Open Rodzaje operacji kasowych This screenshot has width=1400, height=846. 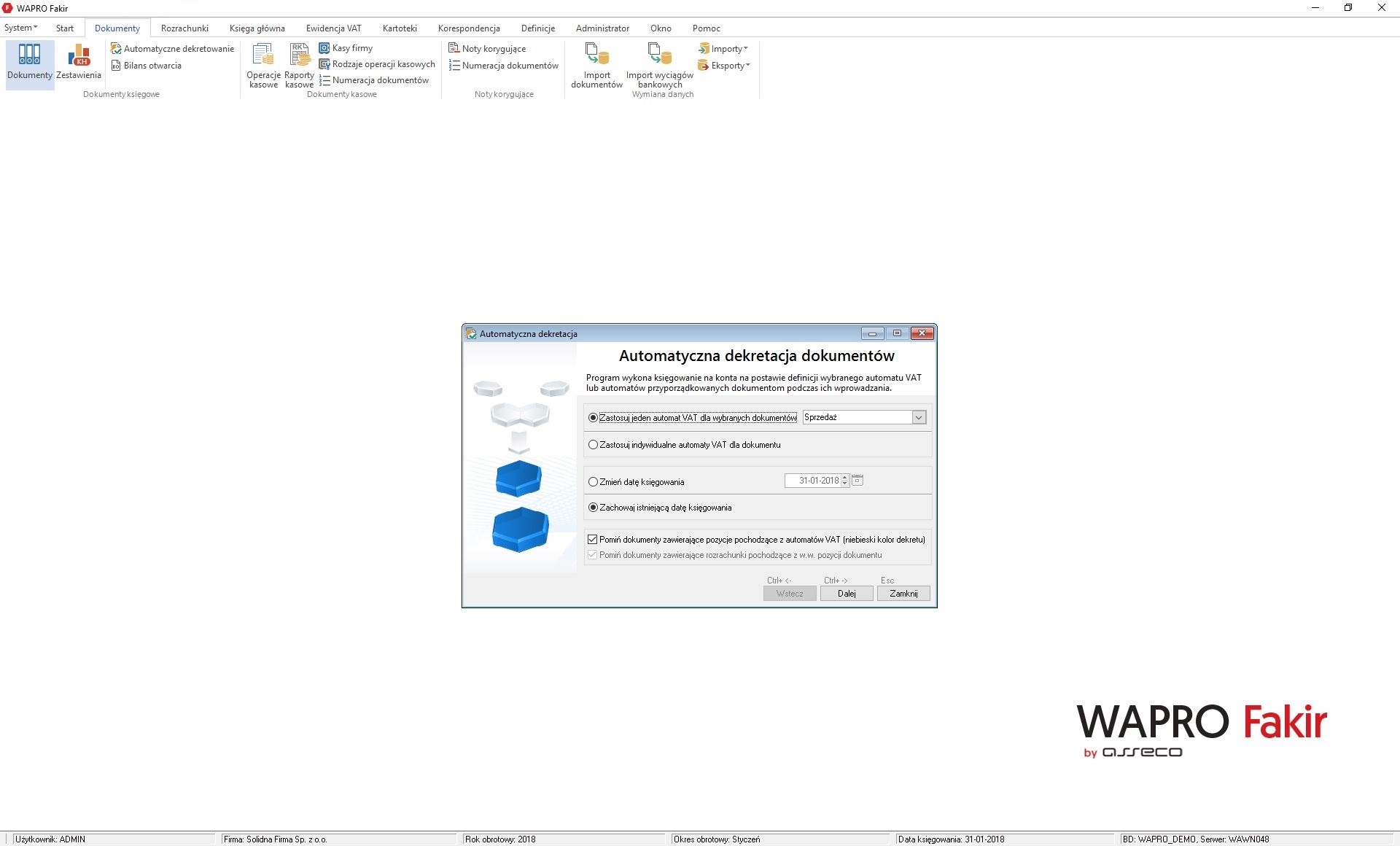377,64
